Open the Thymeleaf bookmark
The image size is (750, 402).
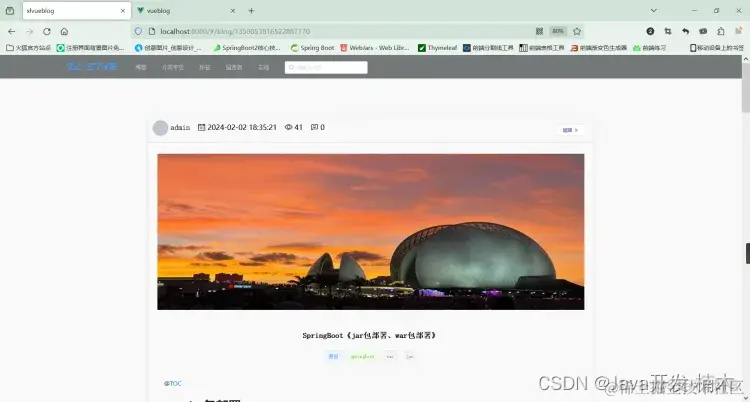[x=437, y=48]
